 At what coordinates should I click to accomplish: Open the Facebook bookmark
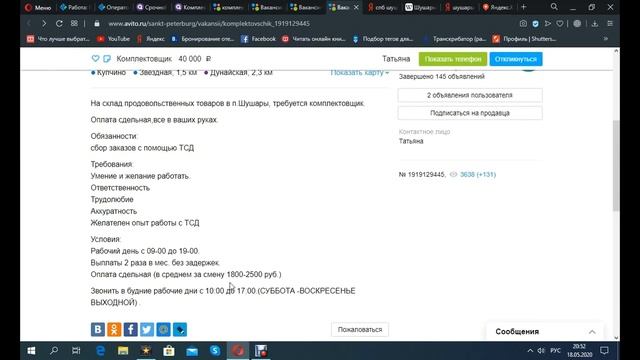point(258,39)
